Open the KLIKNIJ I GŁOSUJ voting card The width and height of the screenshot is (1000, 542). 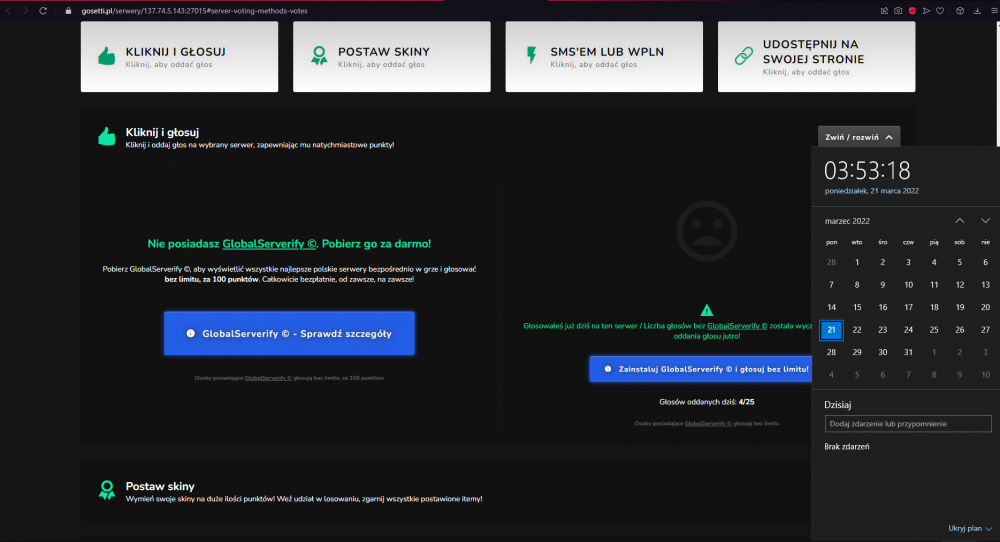[x=179, y=57]
